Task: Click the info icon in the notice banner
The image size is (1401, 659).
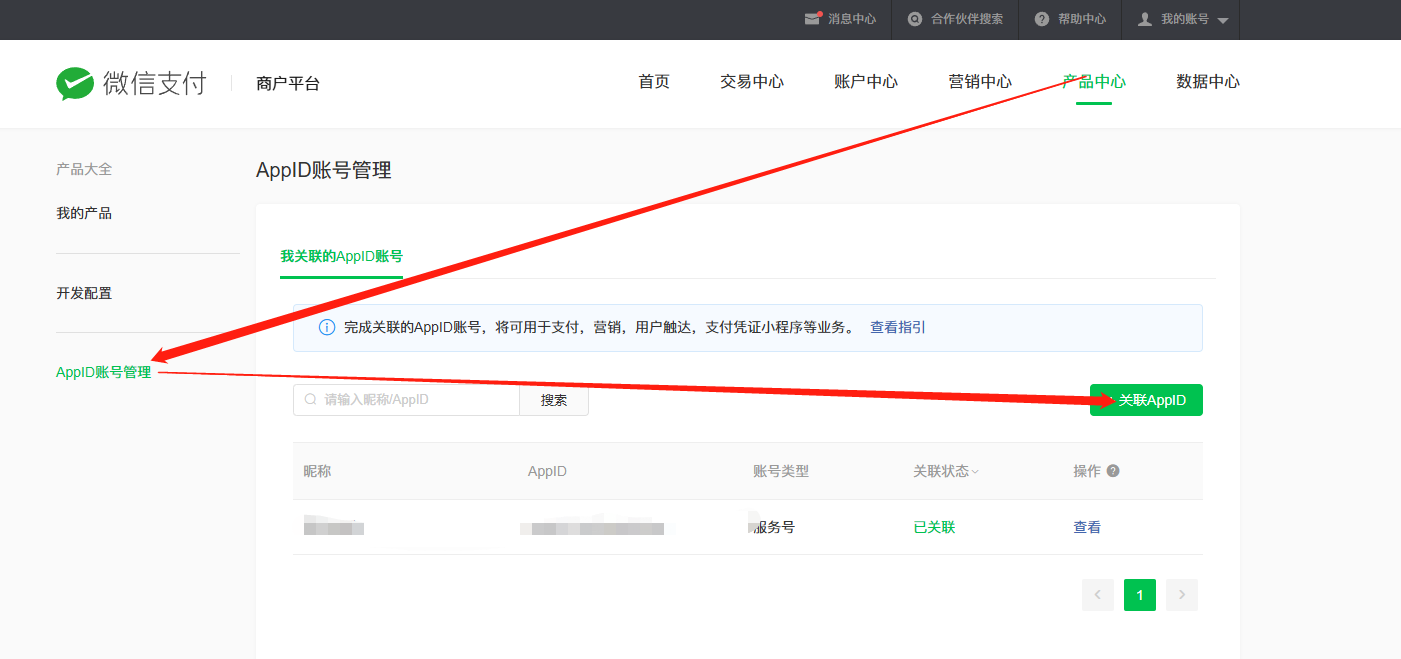Action: pyautogui.click(x=327, y=328)
